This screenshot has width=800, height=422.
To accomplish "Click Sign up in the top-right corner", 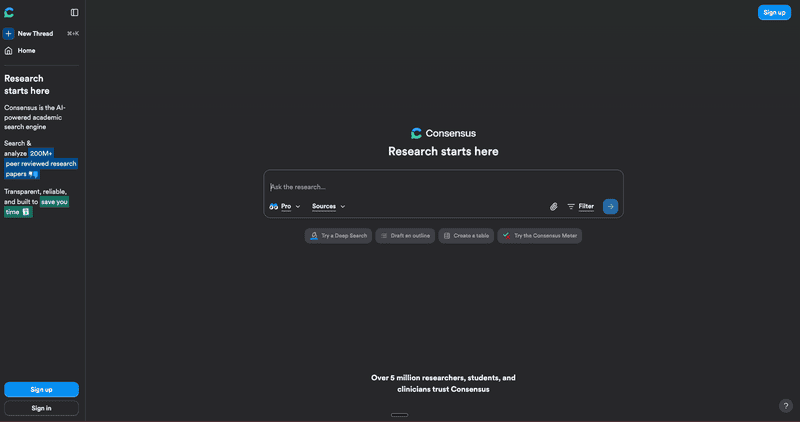I will coord(774,12).
